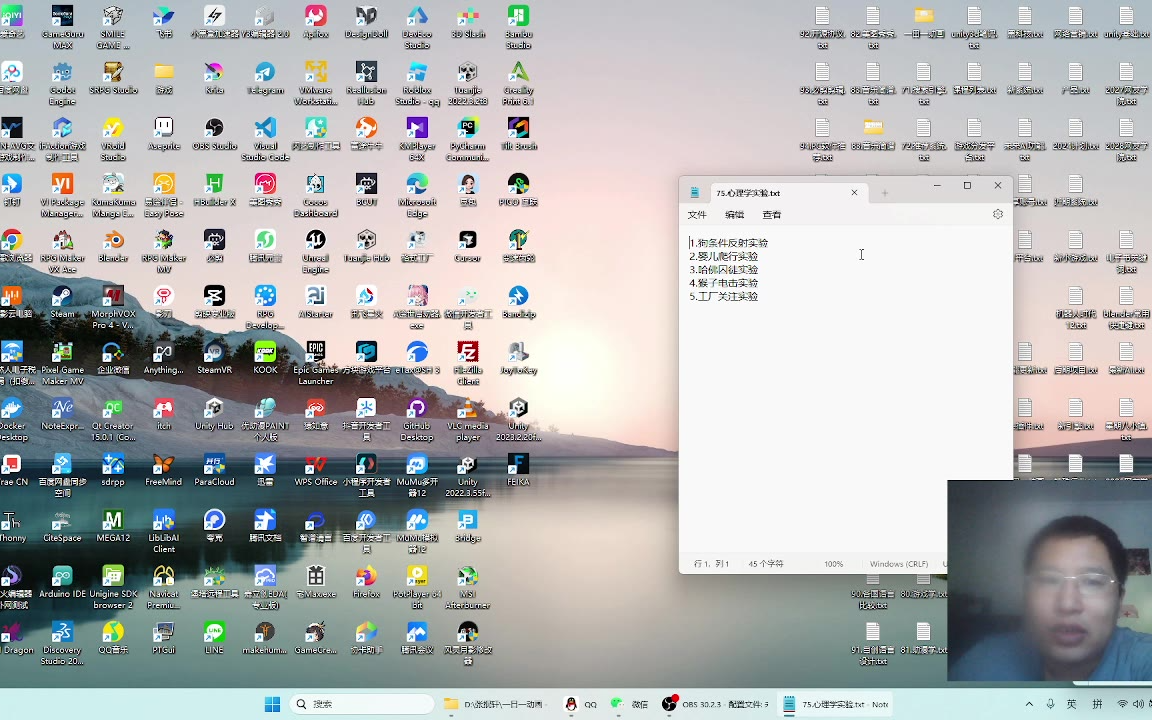
Task: Select the DevEco Studio desktop icon
Action: [417, 27]
